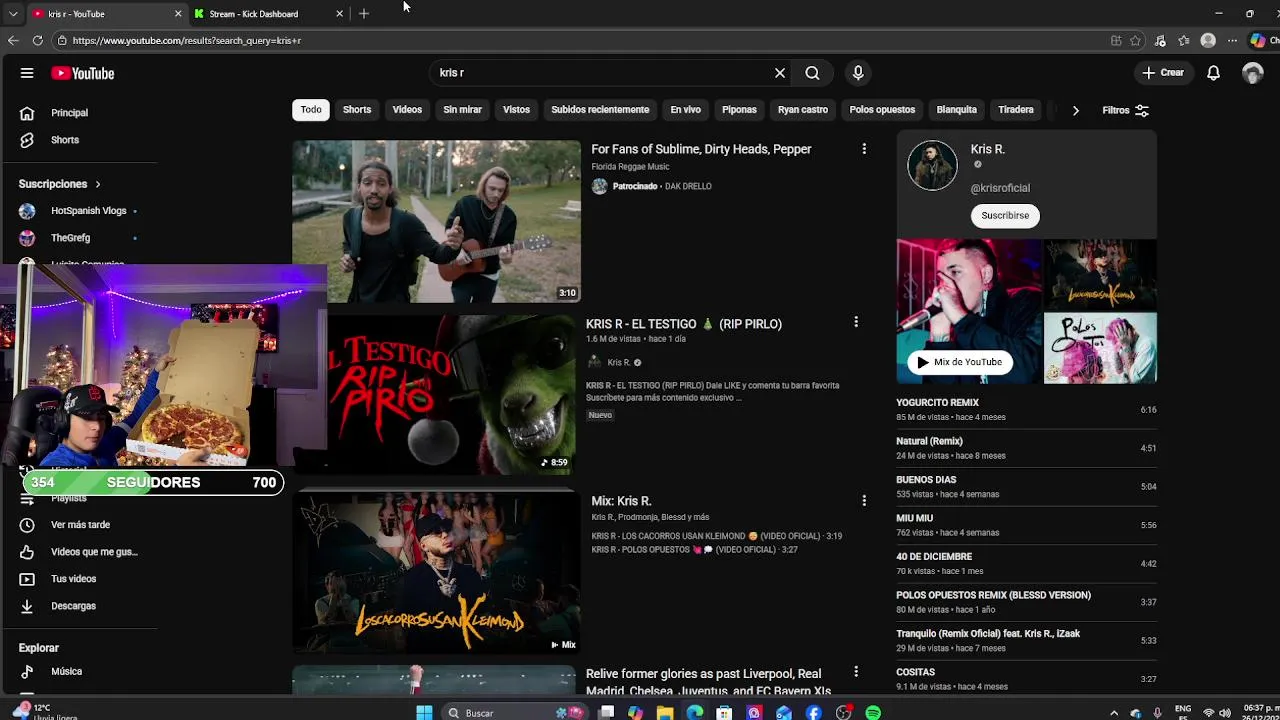Open options for the Relive former glories ad
This screenshot has height=720, width=1280.
click(x=855, y=672)
